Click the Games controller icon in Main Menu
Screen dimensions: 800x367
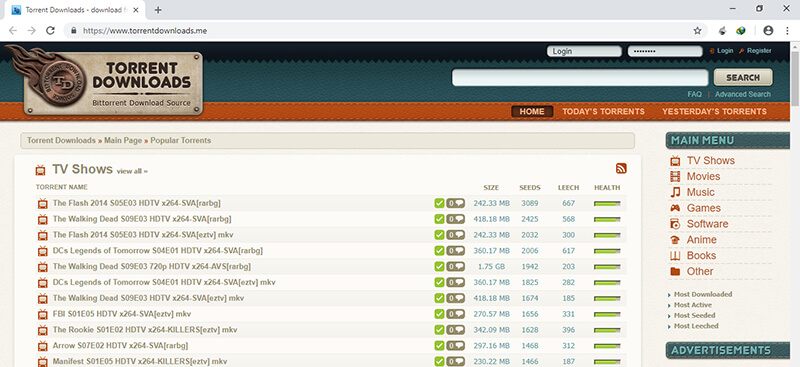(x=675, y=208)
